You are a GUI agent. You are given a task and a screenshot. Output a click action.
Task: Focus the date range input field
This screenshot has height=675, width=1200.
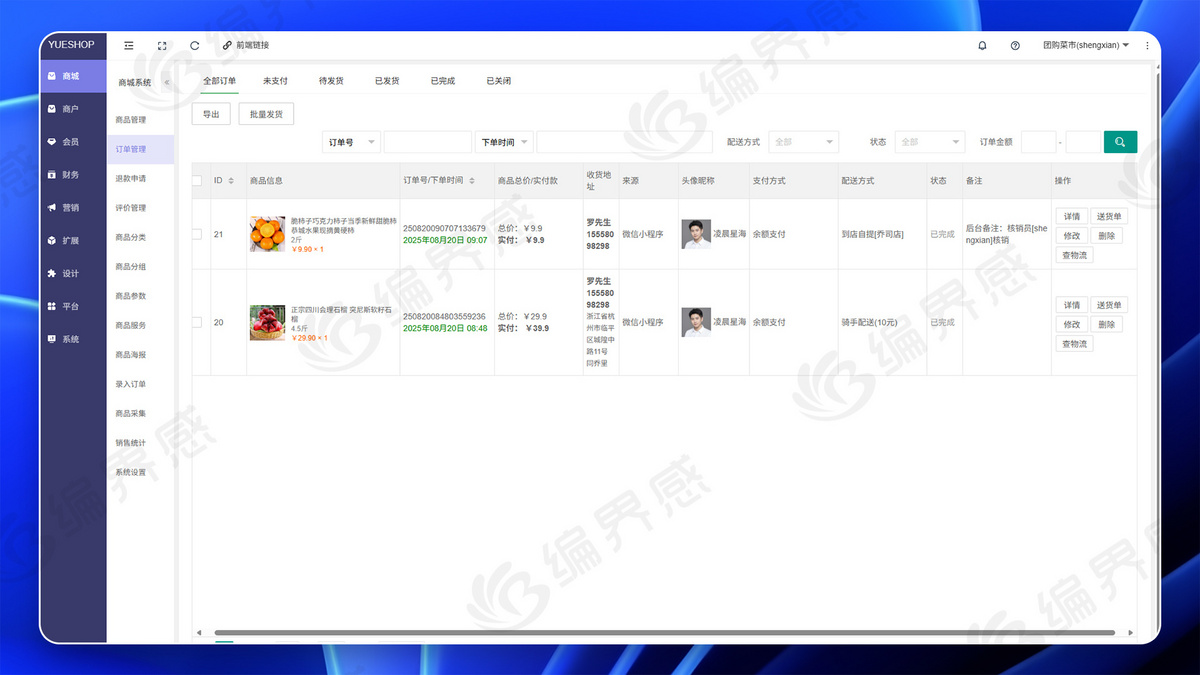tap(625, 142)
